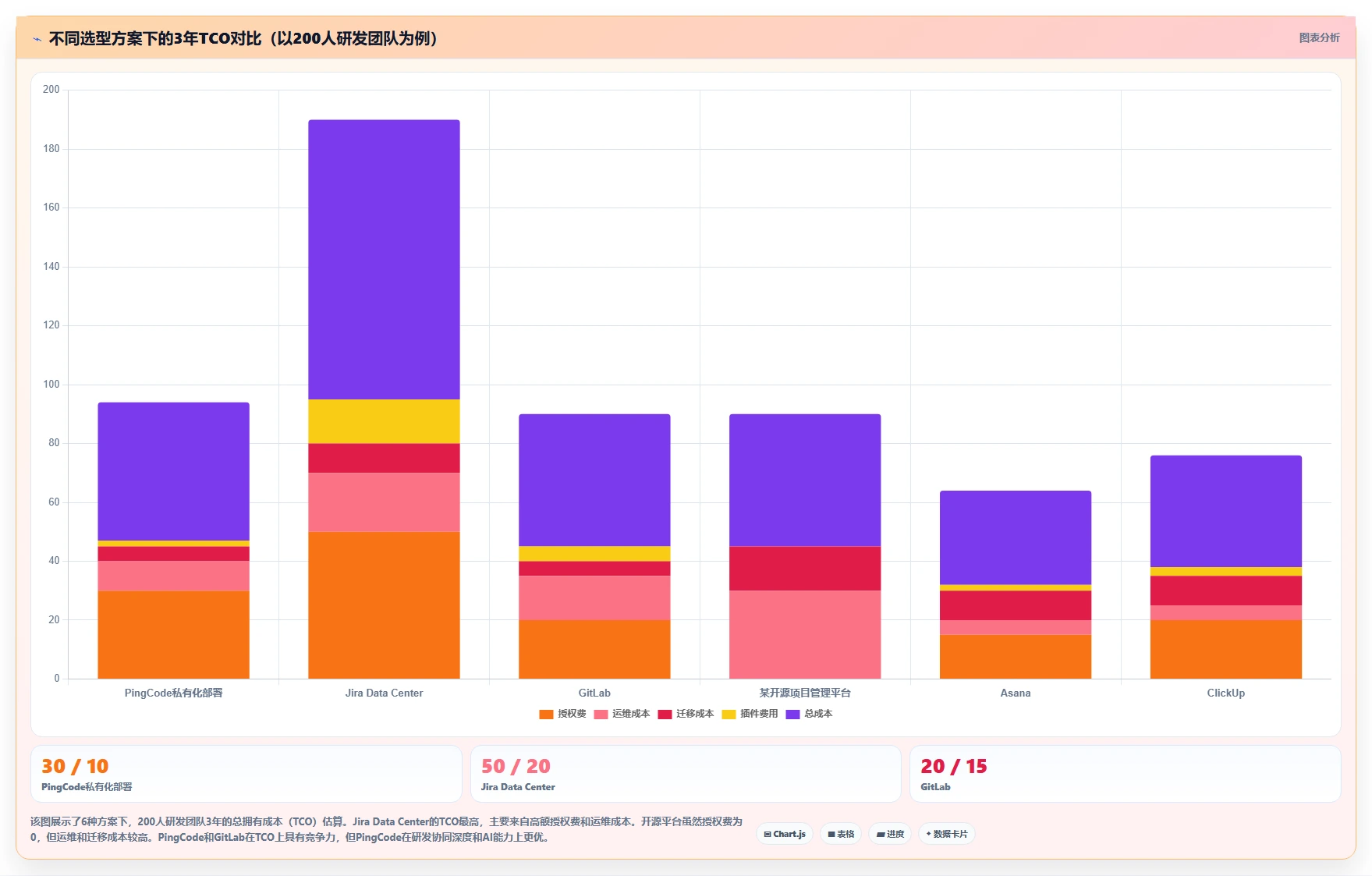This screenshot has width=1372, height=876.
Task: Click the 200 tick on the y-axis
Action: pyautogui.click(x=51, y=90)
